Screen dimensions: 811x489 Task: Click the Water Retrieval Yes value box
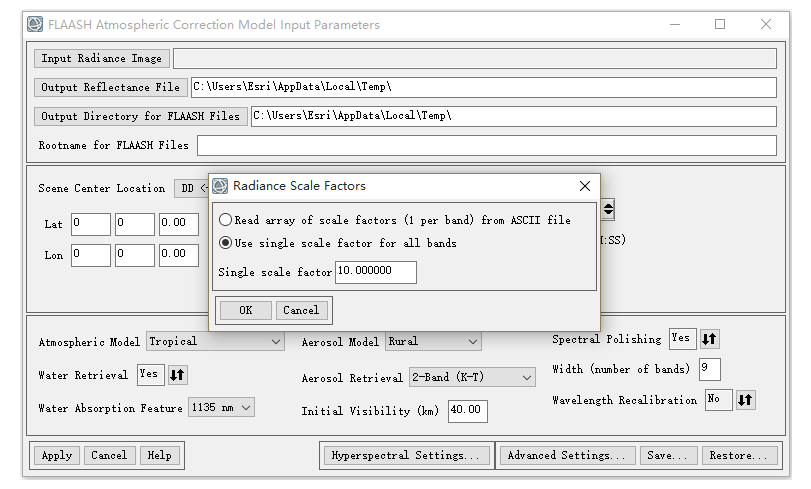pyautogui.click(x=151, y=375)
